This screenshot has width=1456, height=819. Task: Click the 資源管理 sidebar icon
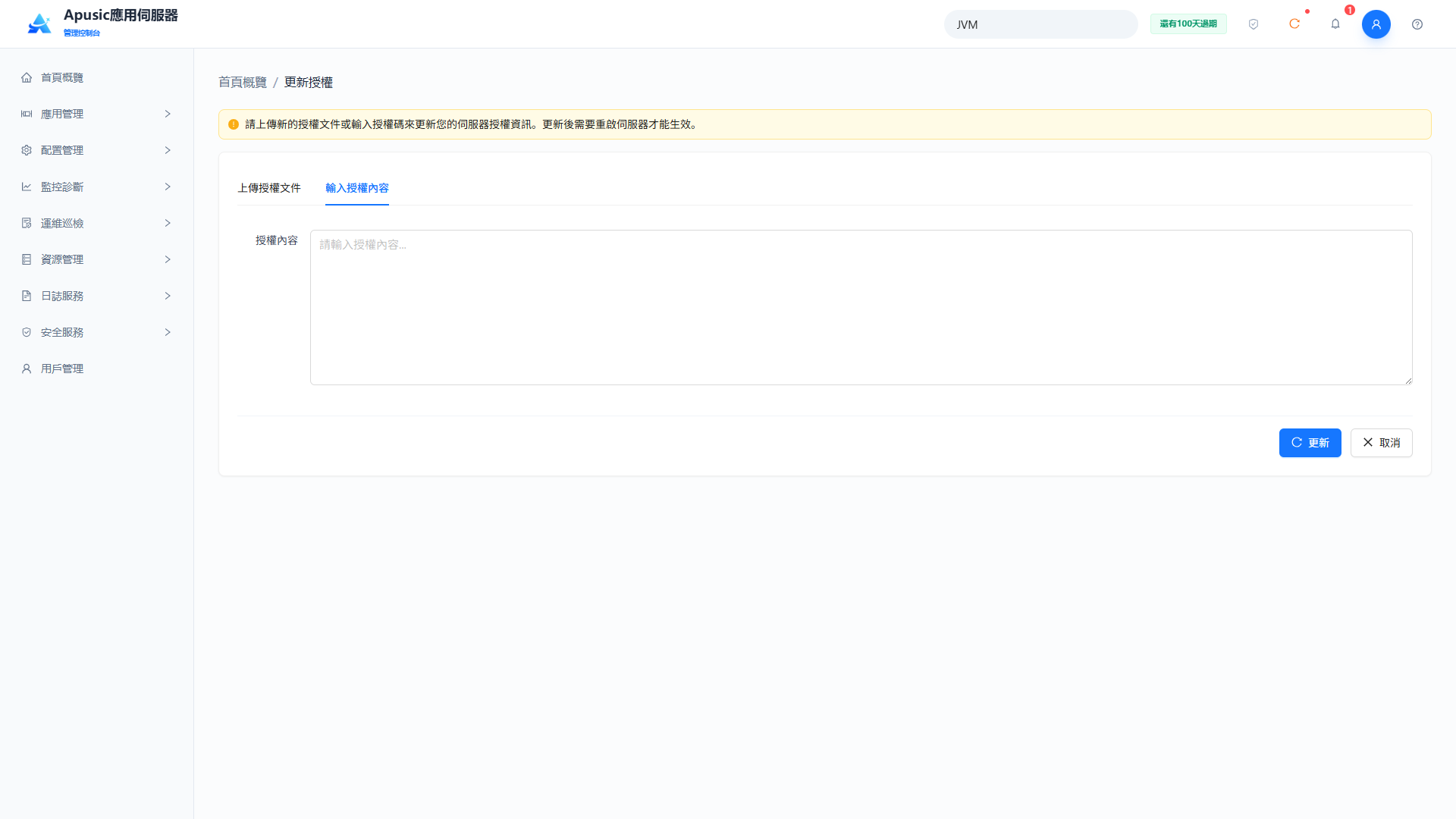click(27, 259)
